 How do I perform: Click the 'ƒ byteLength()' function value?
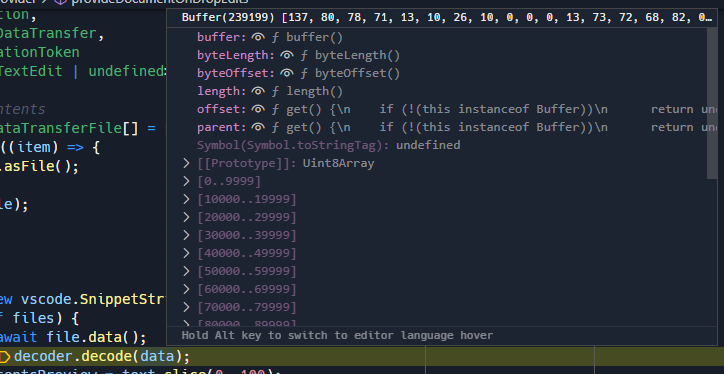click(350, 55)
